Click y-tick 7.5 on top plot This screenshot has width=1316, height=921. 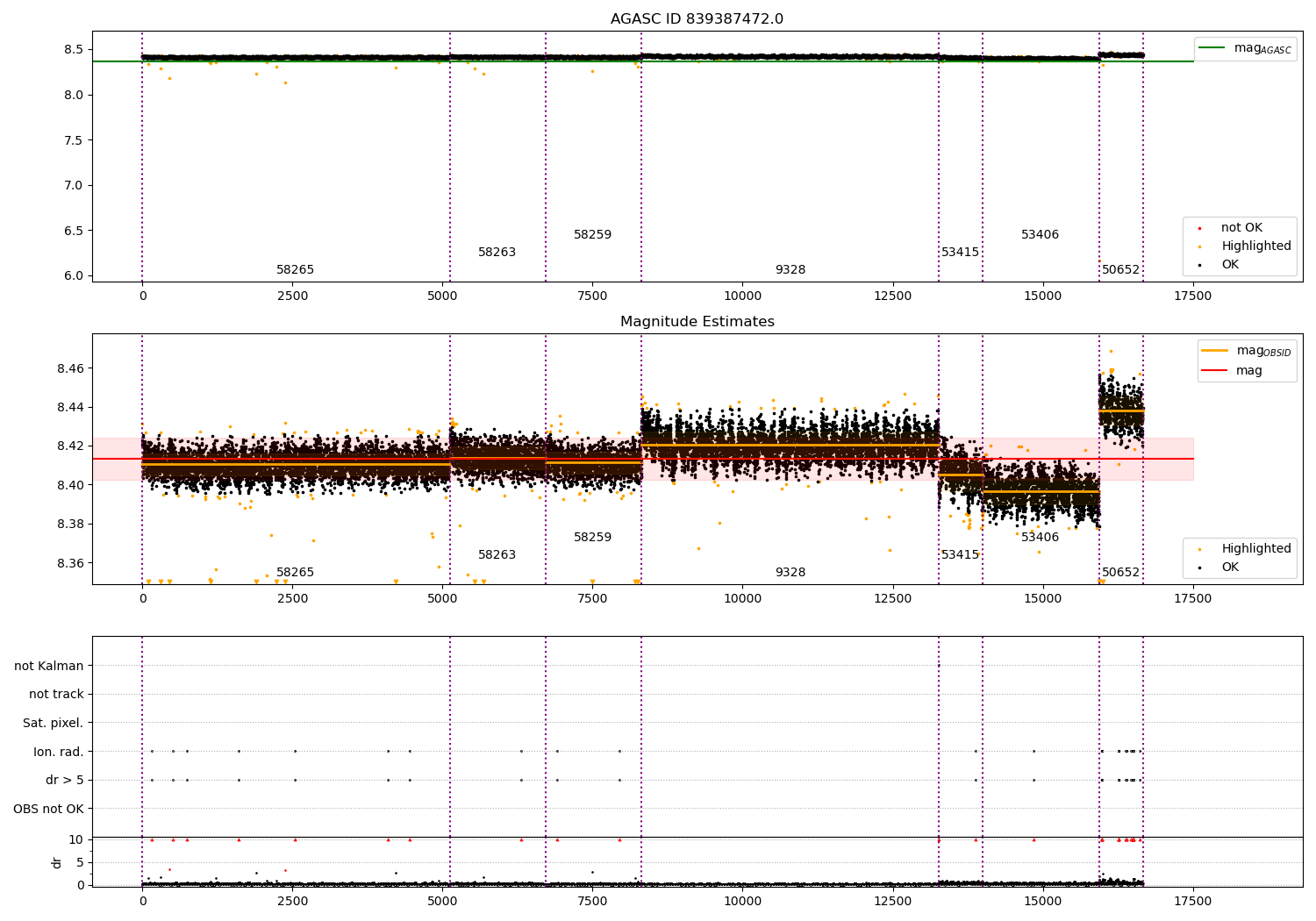tap(74, 140)
